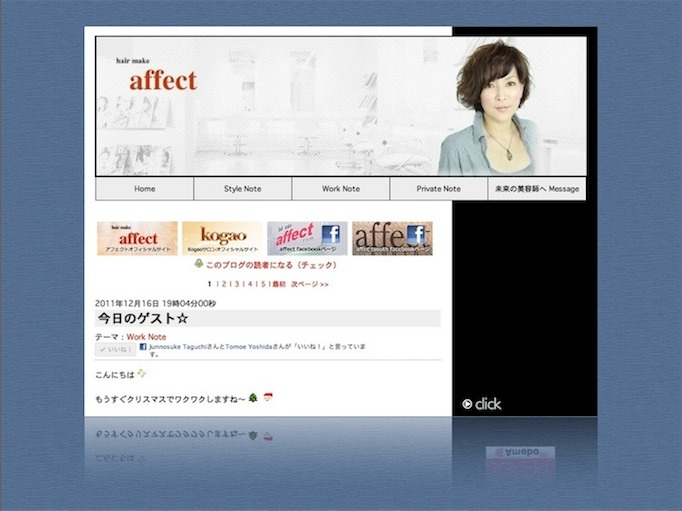
Task: Go to the Home tab
Action: click(x=145, y=189)
